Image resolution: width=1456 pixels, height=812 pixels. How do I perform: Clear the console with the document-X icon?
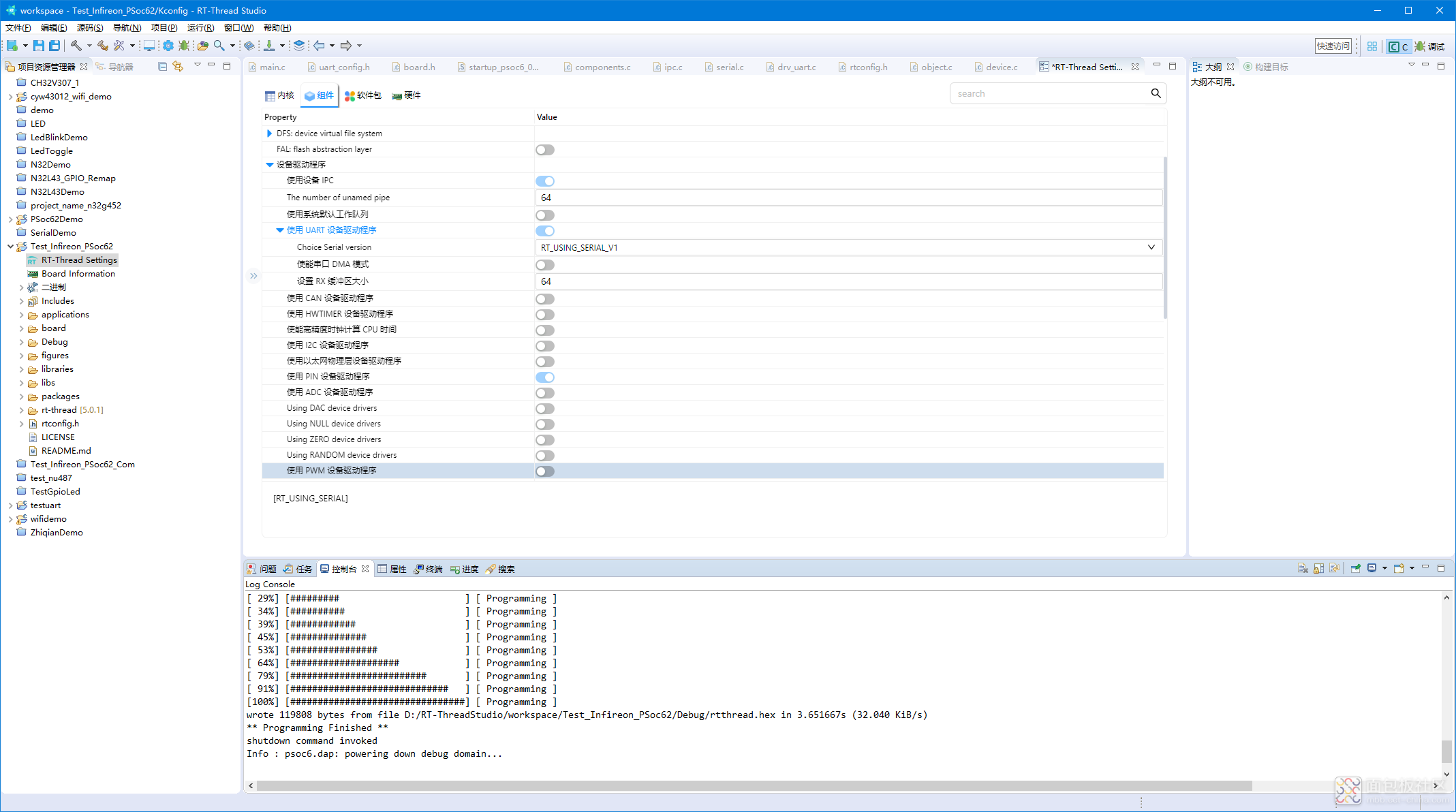1303,568
